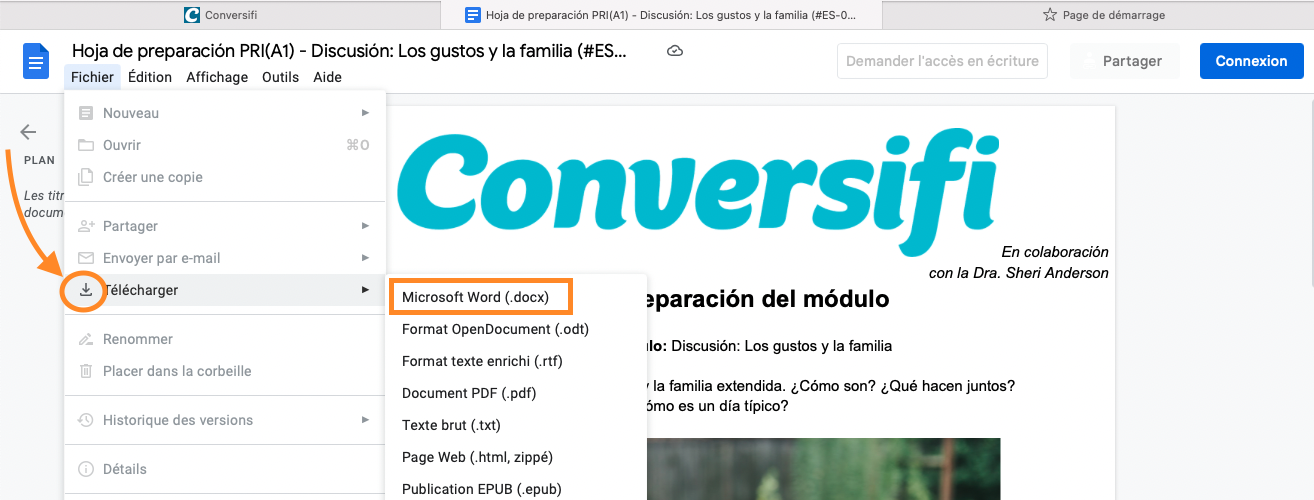Open the Édition menu
Viewport: 1314px width, 500px height.
point(150,77)
